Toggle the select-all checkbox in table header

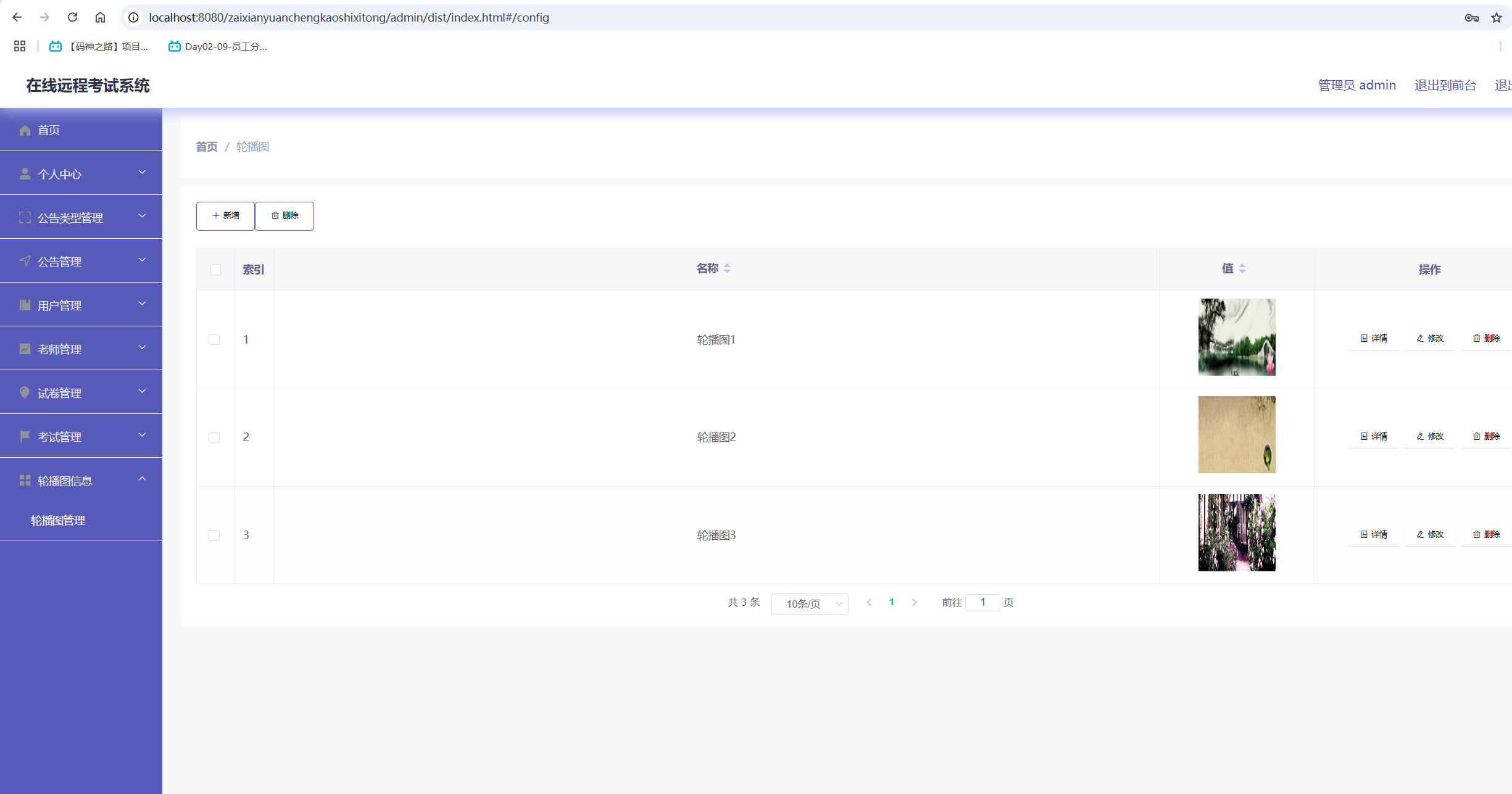click(x=215, y=270)
